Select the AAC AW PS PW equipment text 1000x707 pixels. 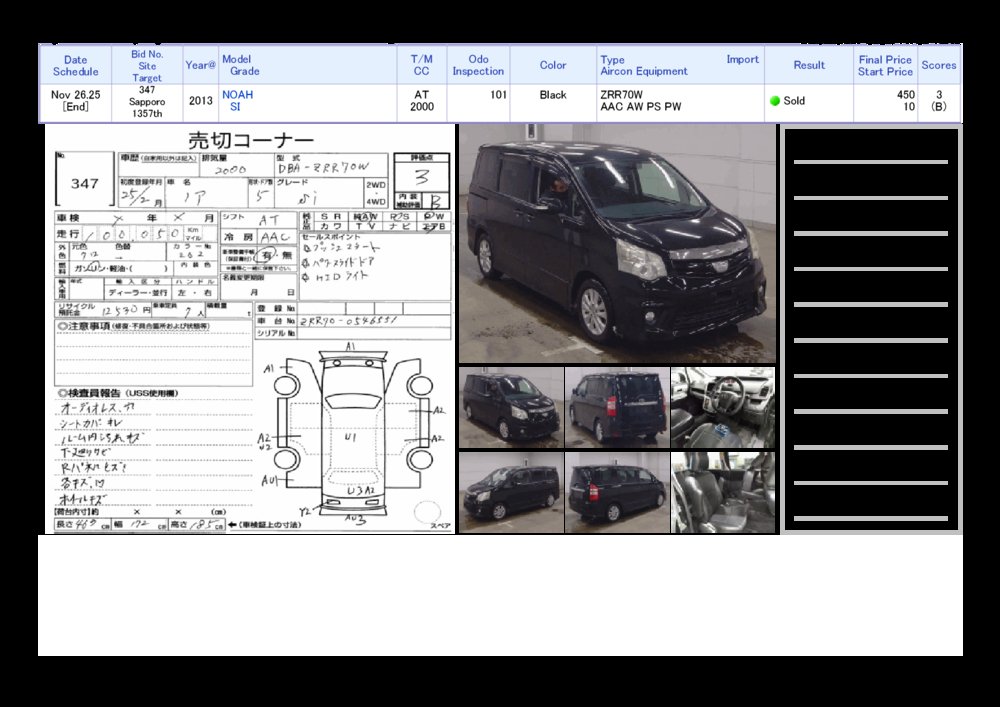(x=640, y=106)
